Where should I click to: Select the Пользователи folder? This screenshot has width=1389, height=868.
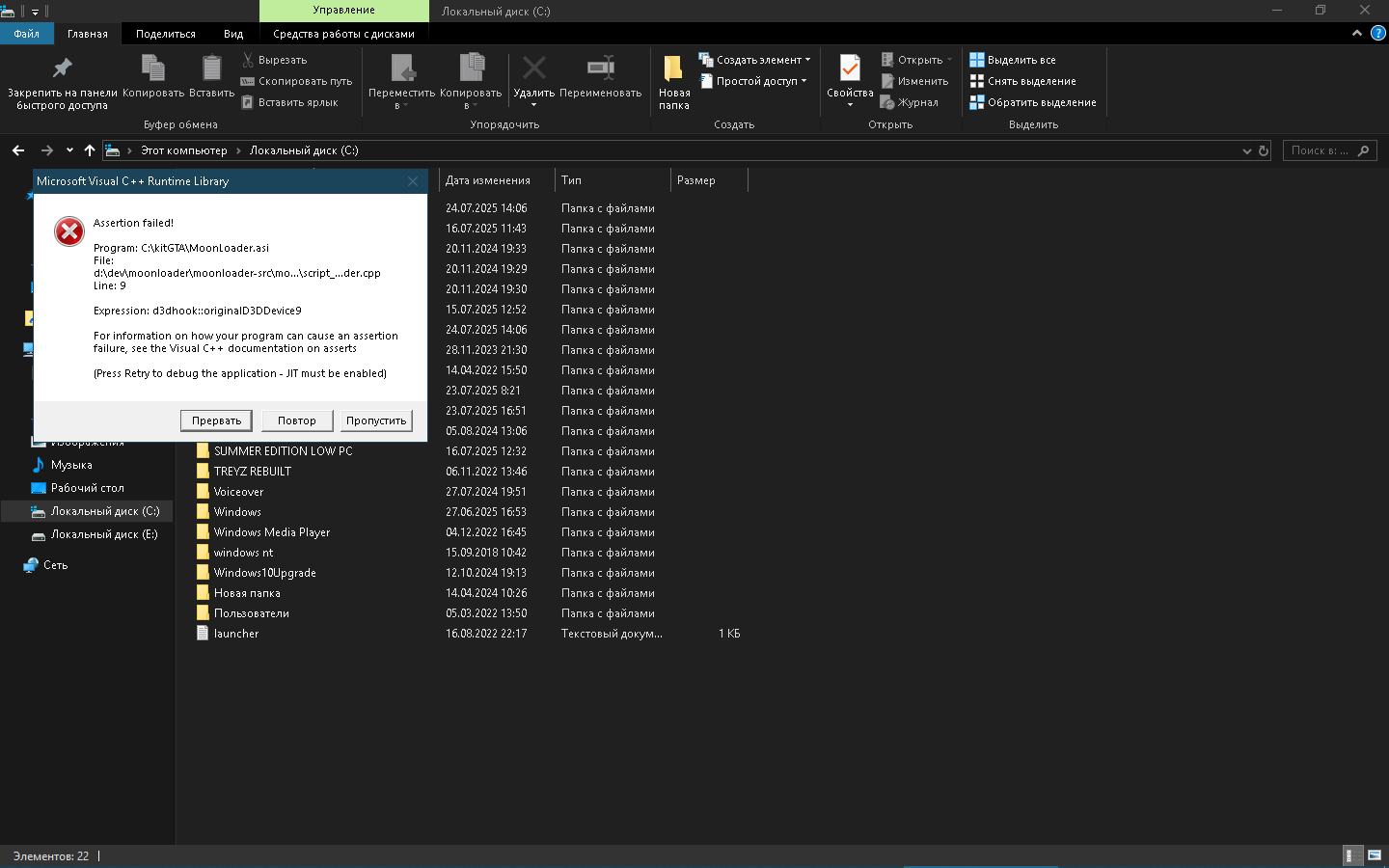coord(252,613)
